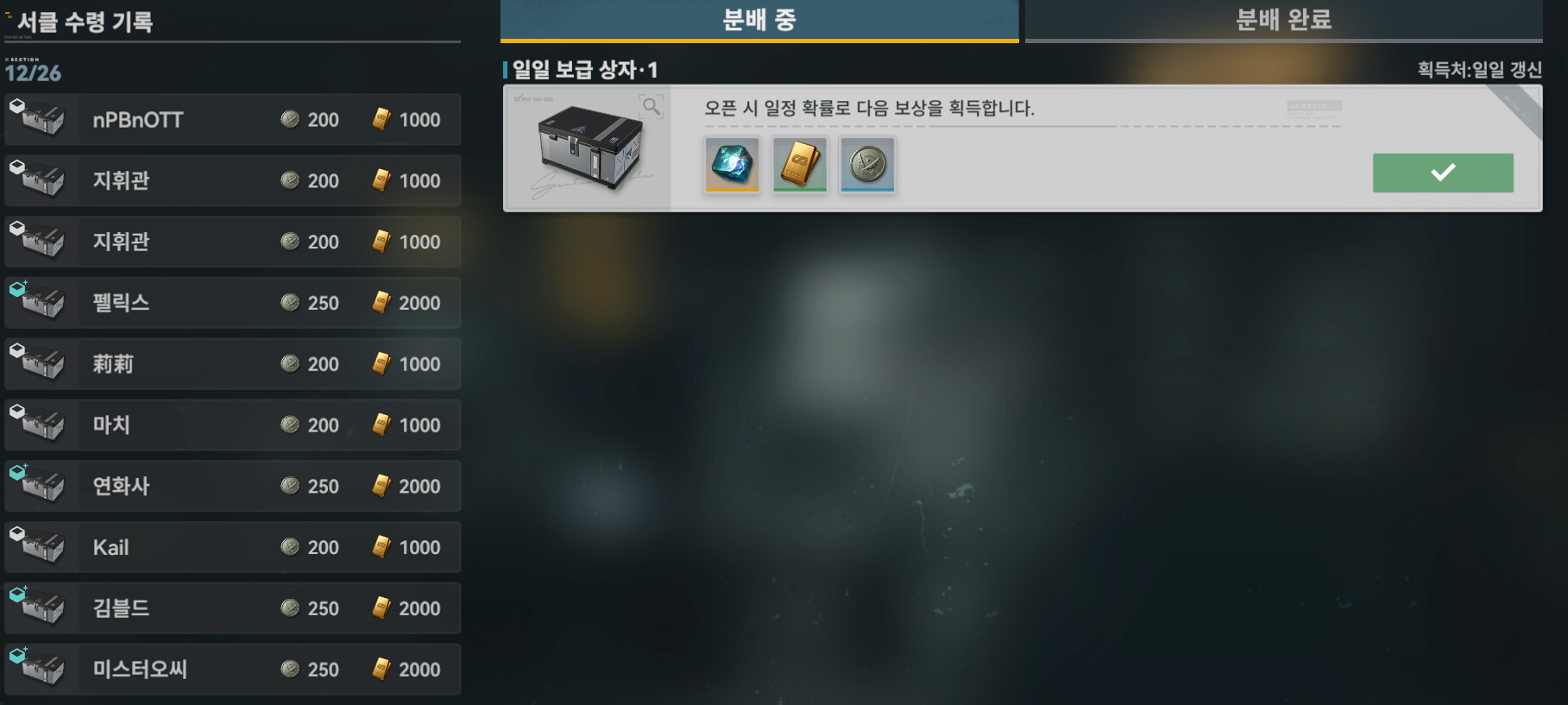Click the 일일 보급 상자·1 heading

point(585,70)
